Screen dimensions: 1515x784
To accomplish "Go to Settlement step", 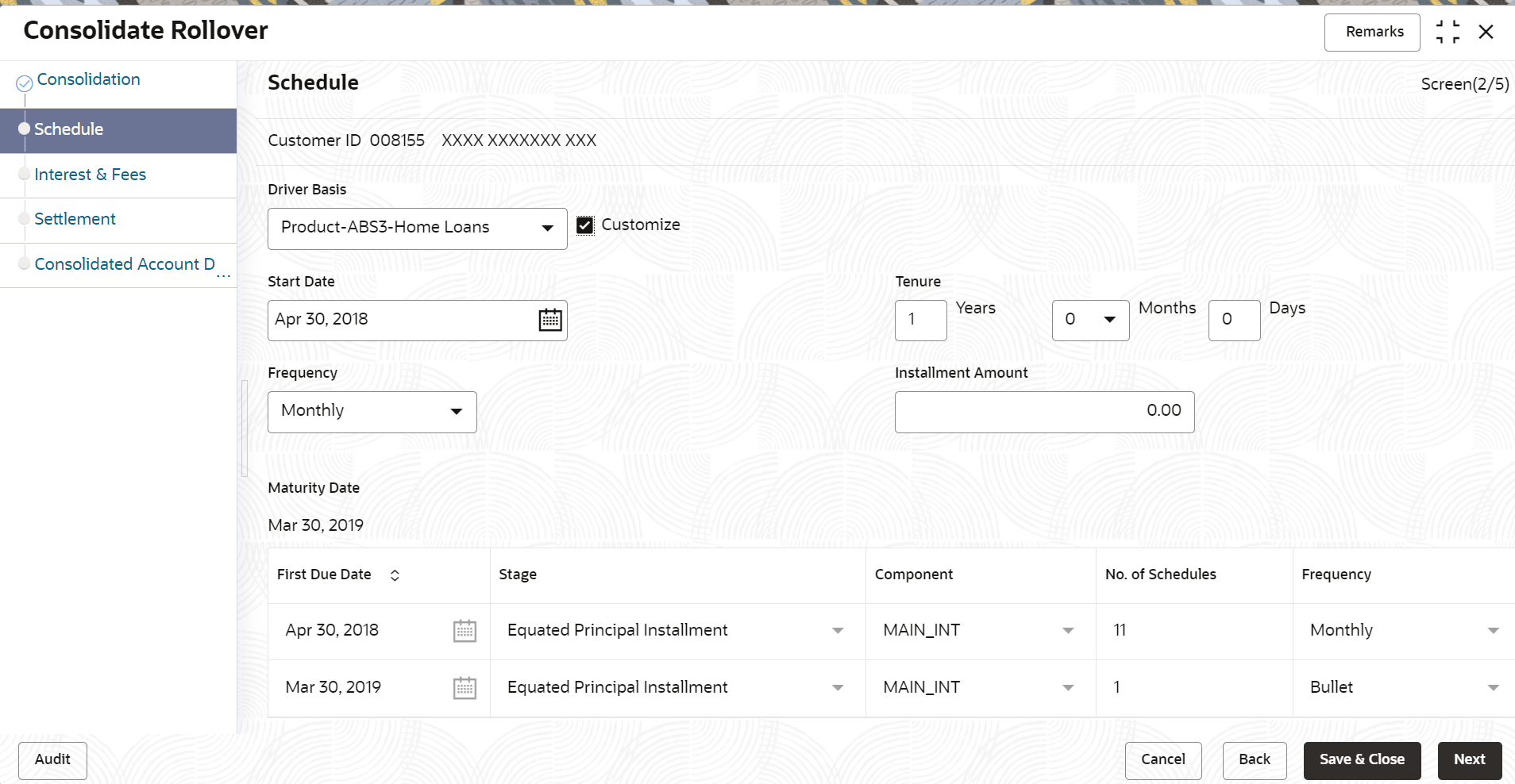I will coord(75,219).
